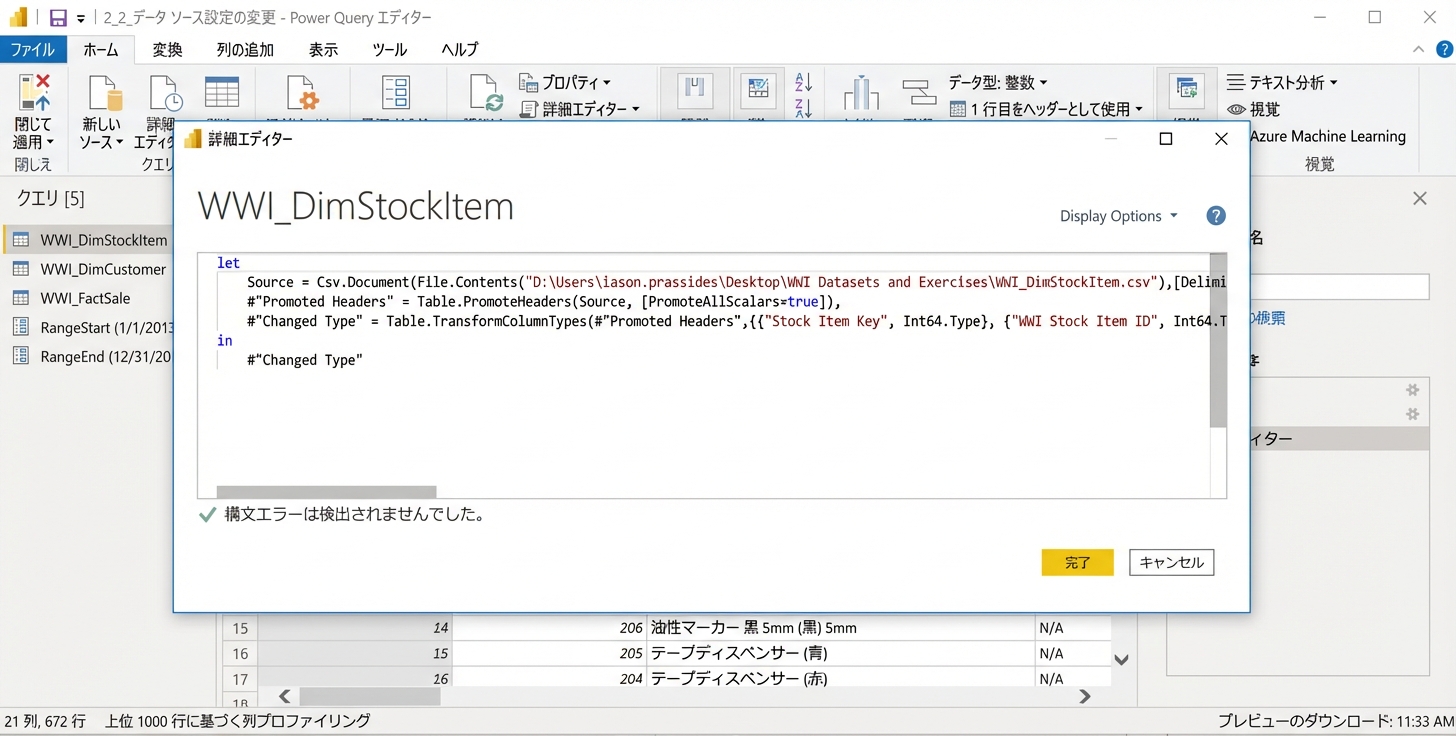Click the Close & Apply (閉じて適用) icon

33,92
